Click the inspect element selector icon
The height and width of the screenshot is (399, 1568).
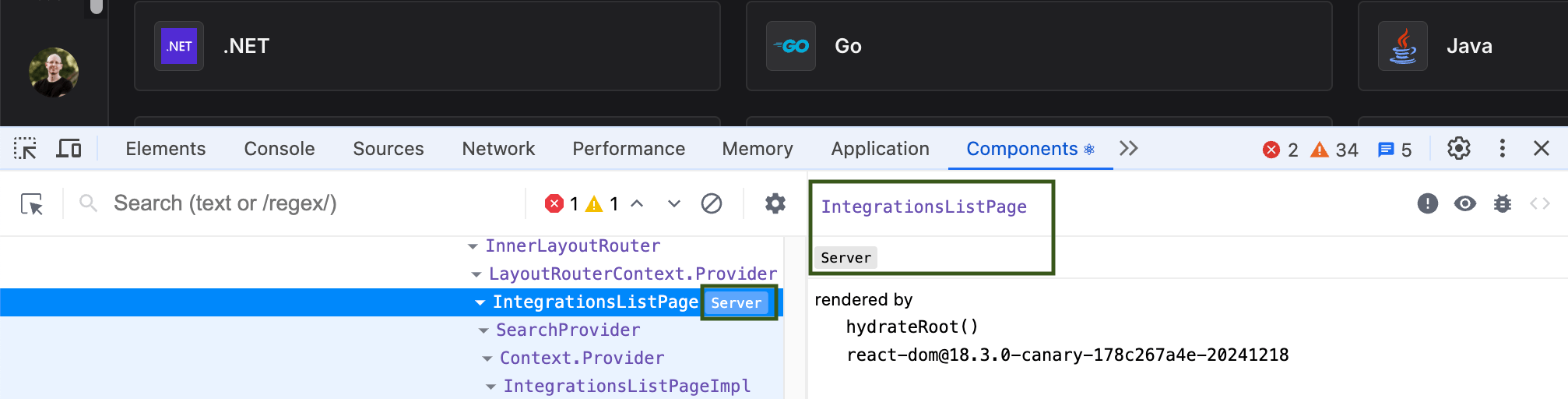[x=25, y=148]
